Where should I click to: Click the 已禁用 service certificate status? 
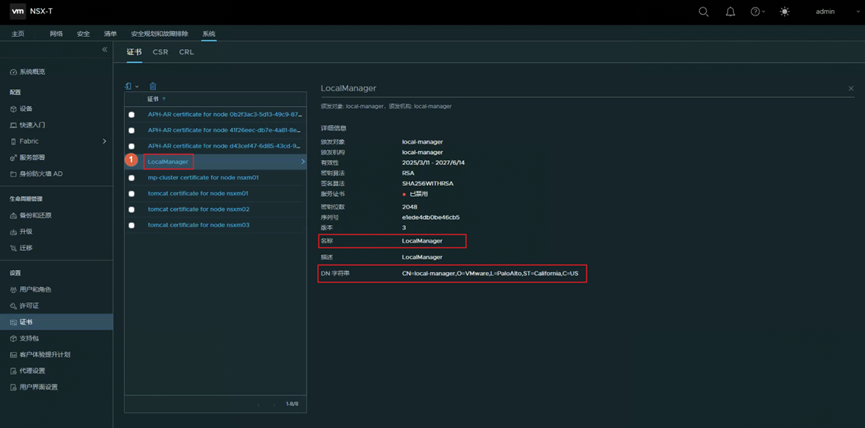click(415, 194)
